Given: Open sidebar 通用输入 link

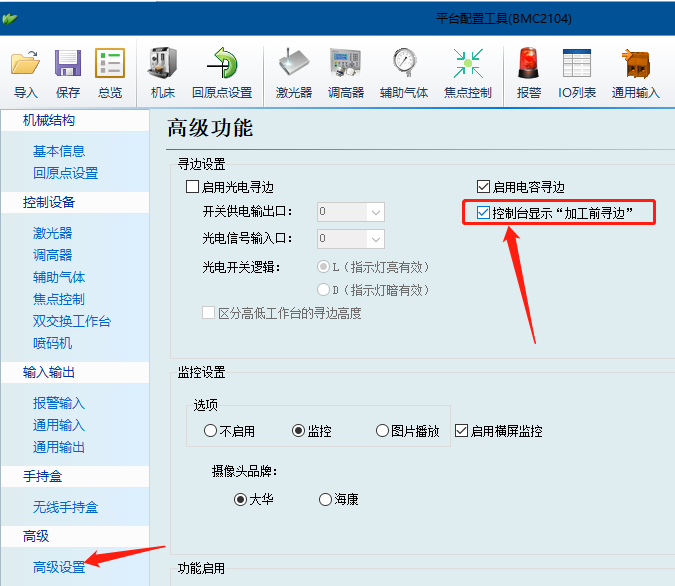Looking at the screenshot, I should pos(59,425).
